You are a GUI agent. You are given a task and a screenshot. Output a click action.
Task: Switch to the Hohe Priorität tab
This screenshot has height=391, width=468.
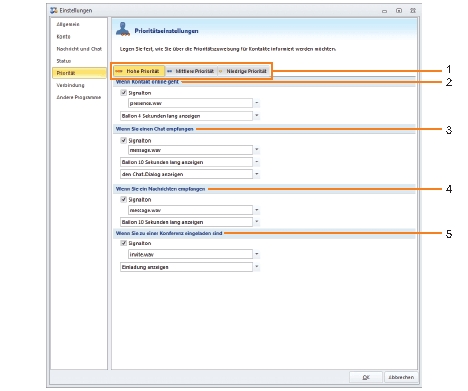tap(139, 71)
